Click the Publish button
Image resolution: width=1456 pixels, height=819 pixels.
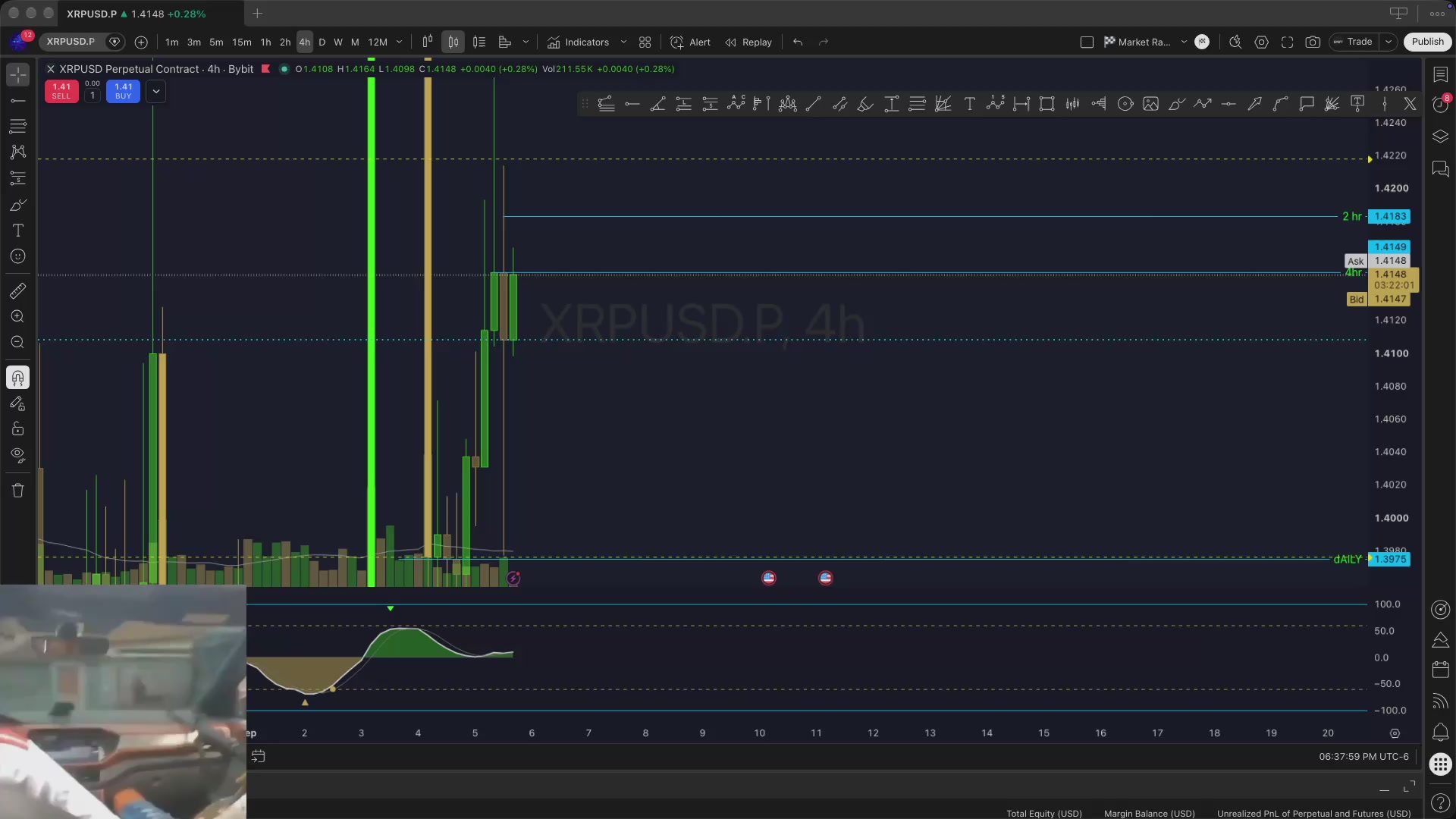click(1427, 42)
